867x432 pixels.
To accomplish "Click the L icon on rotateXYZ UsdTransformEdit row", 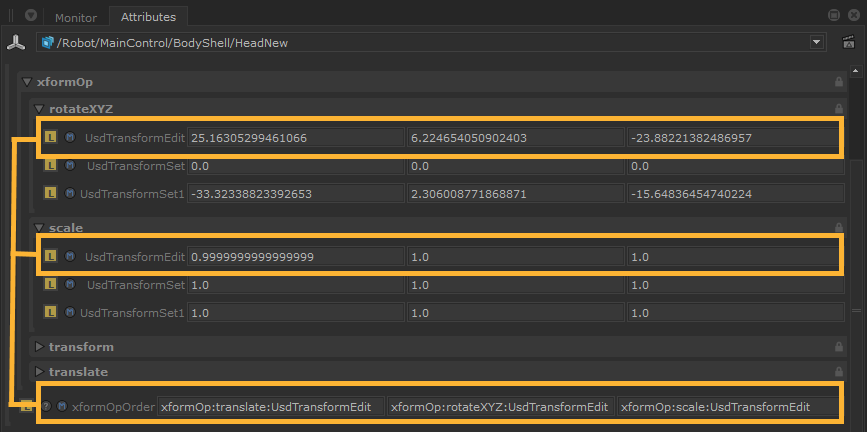I will click(51, 137).
